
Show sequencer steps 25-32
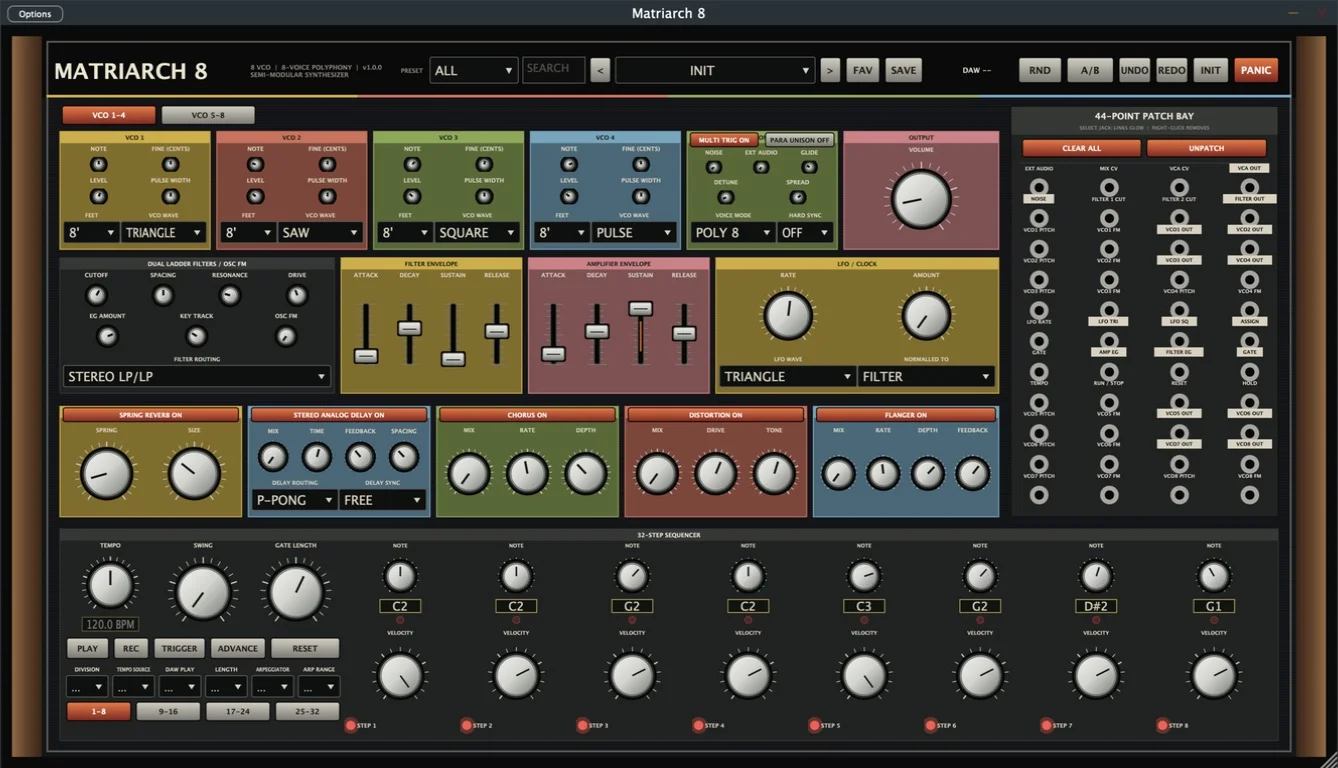point(308,712)
